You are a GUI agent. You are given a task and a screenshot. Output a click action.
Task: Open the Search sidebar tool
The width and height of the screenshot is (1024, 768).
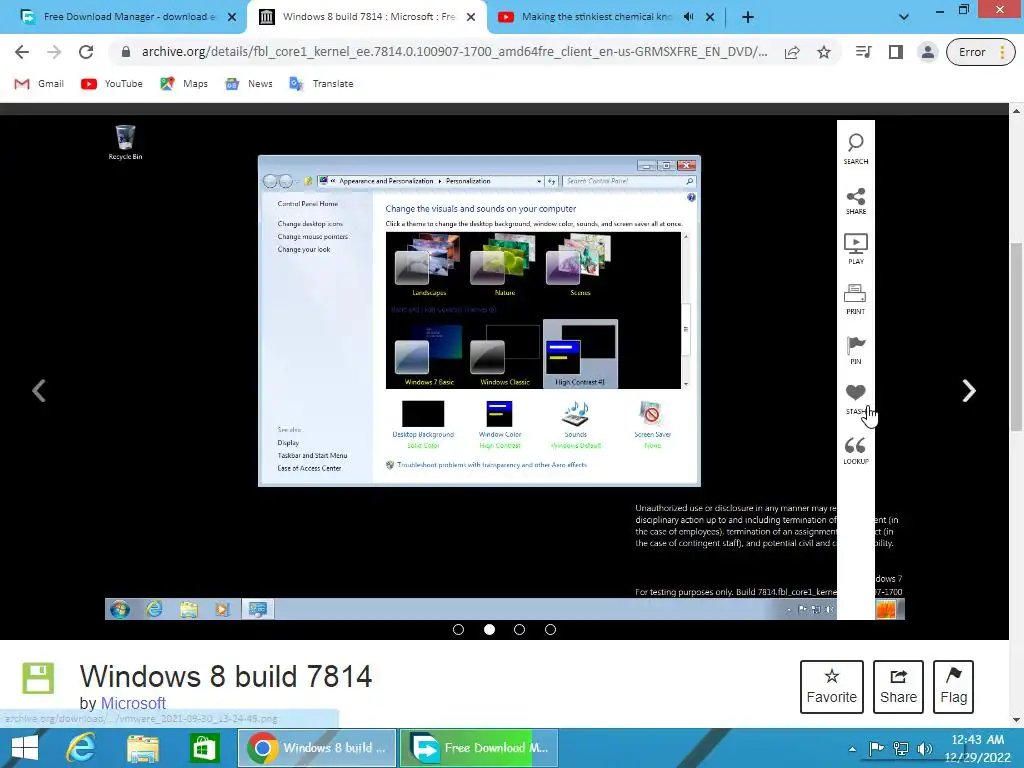coord(856,149)
